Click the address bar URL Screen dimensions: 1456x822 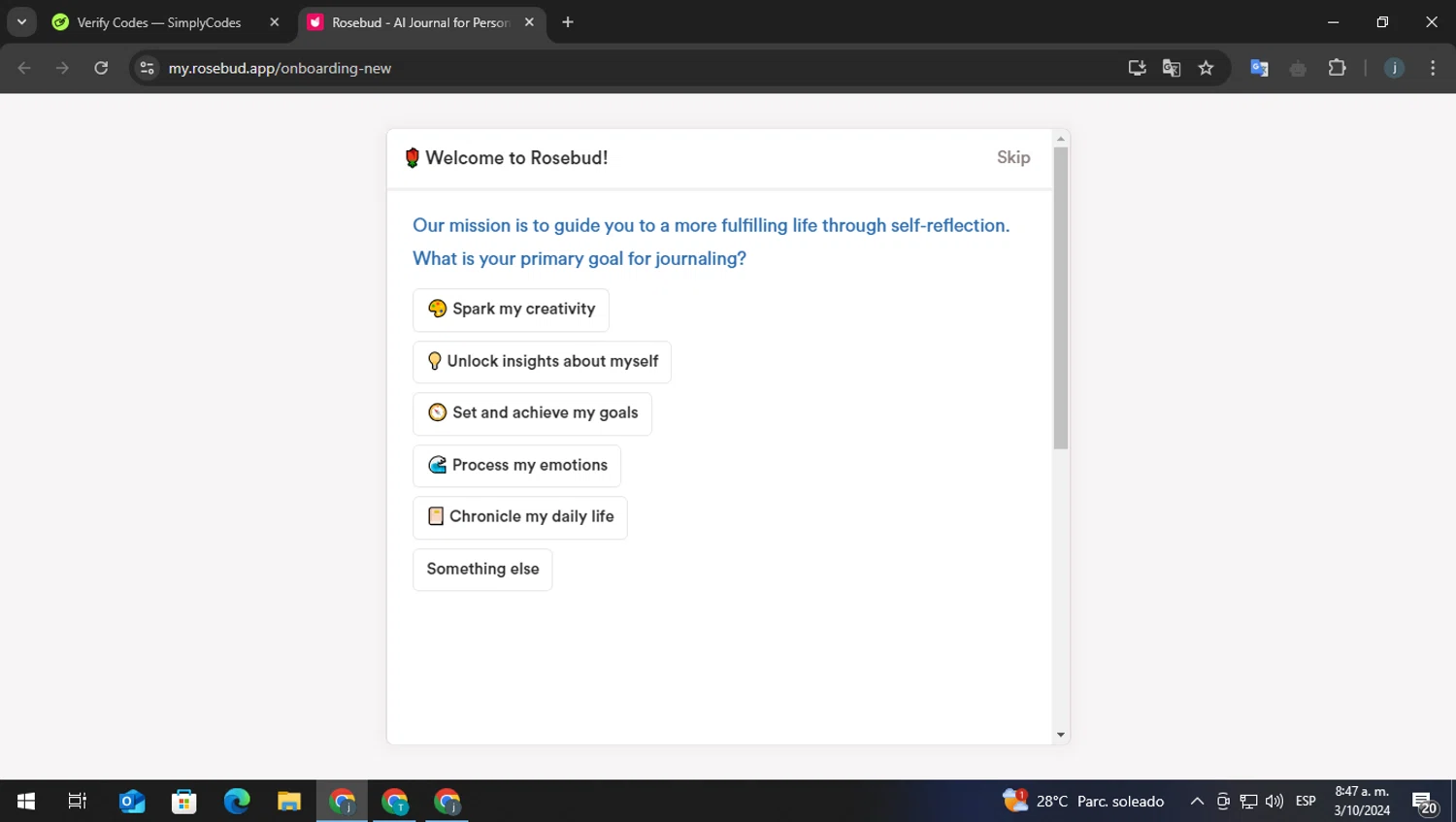click(280, 68)
